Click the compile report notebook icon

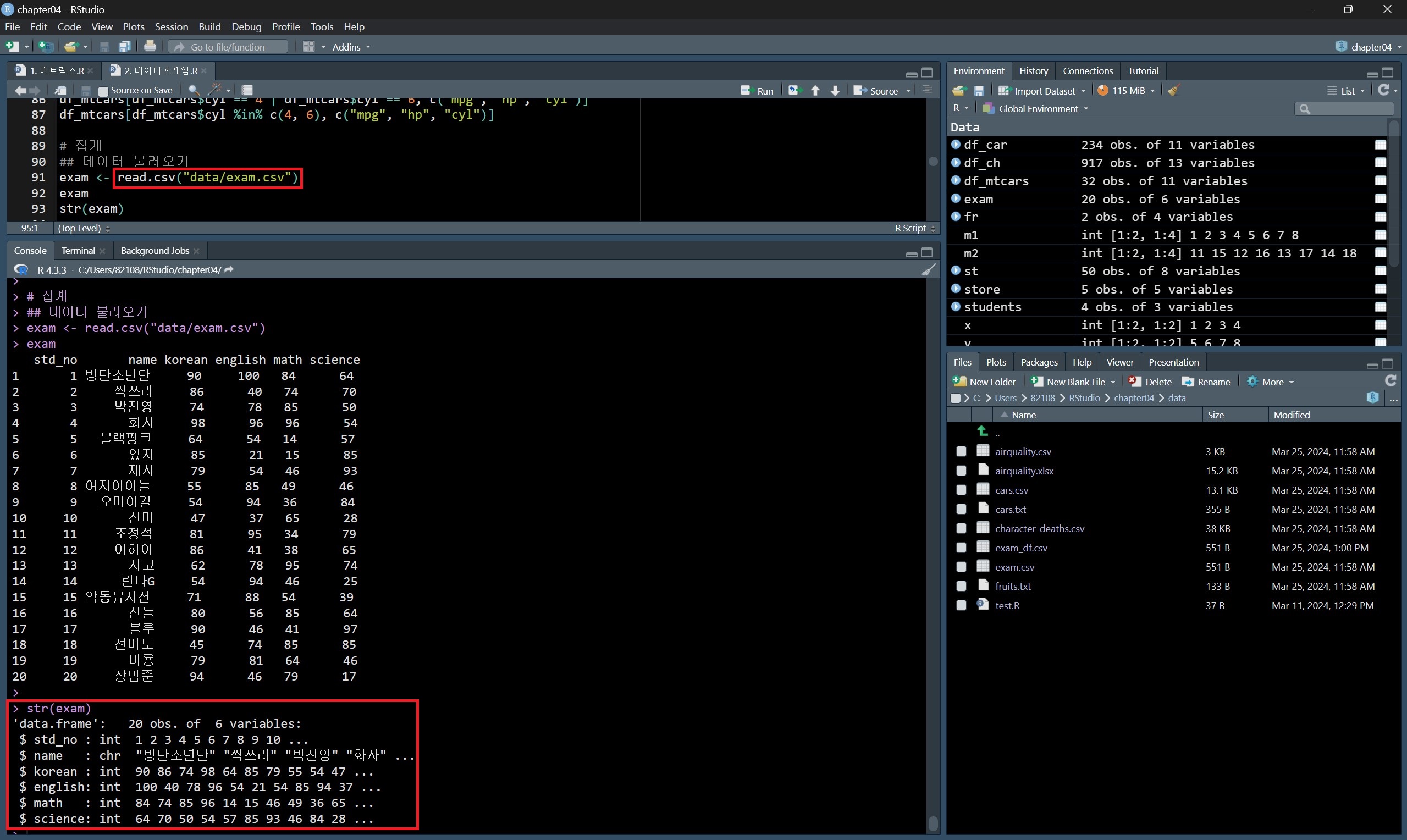[247, 90]
